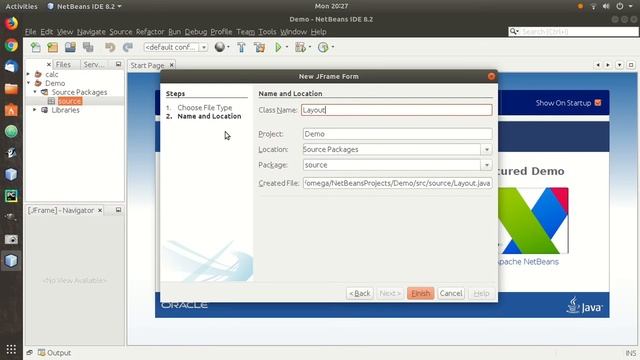Open the File menu
This screenshot has height=360, width=640.
30,32
